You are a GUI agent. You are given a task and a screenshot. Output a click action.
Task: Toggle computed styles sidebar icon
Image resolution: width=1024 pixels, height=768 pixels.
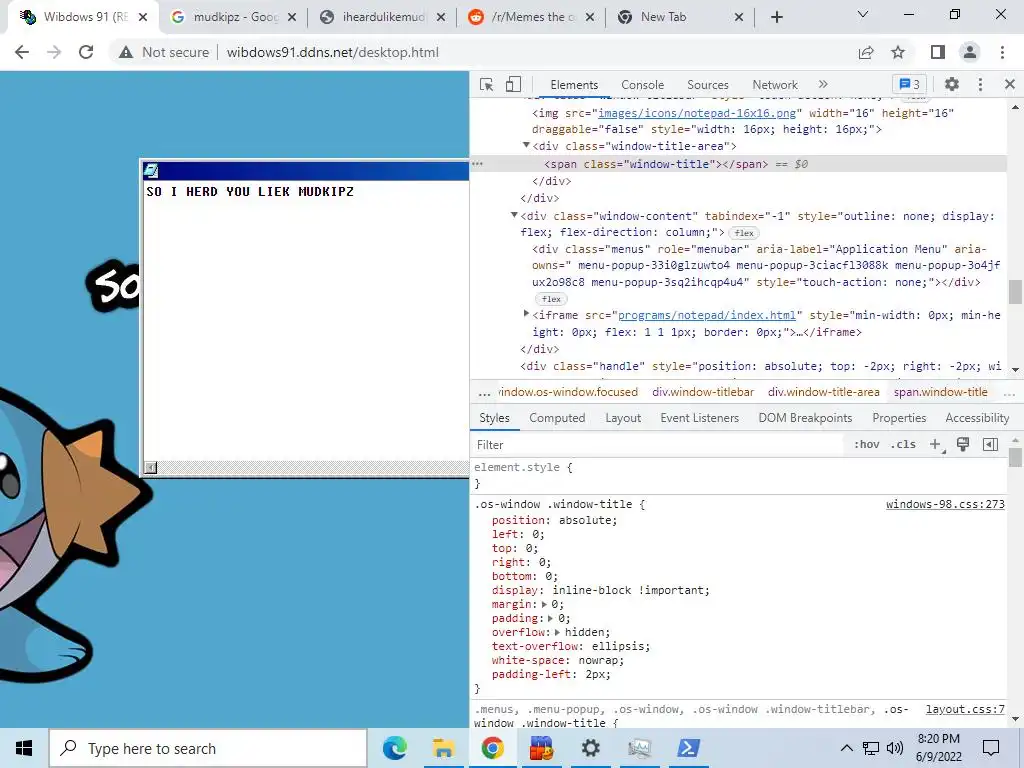click(x=990, y=445)
